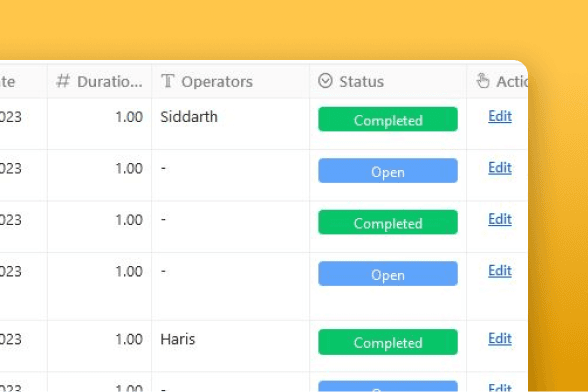Image resolution: width=588 pixels, height=392 pixels.
Task: Open the Edit link for Siddarth's row
Action: pos(500,117)
